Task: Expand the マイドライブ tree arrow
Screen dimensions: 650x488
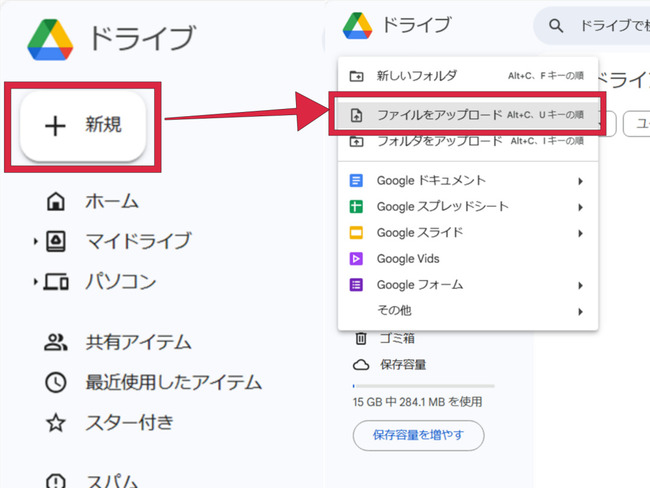Action: coord(36,241)
